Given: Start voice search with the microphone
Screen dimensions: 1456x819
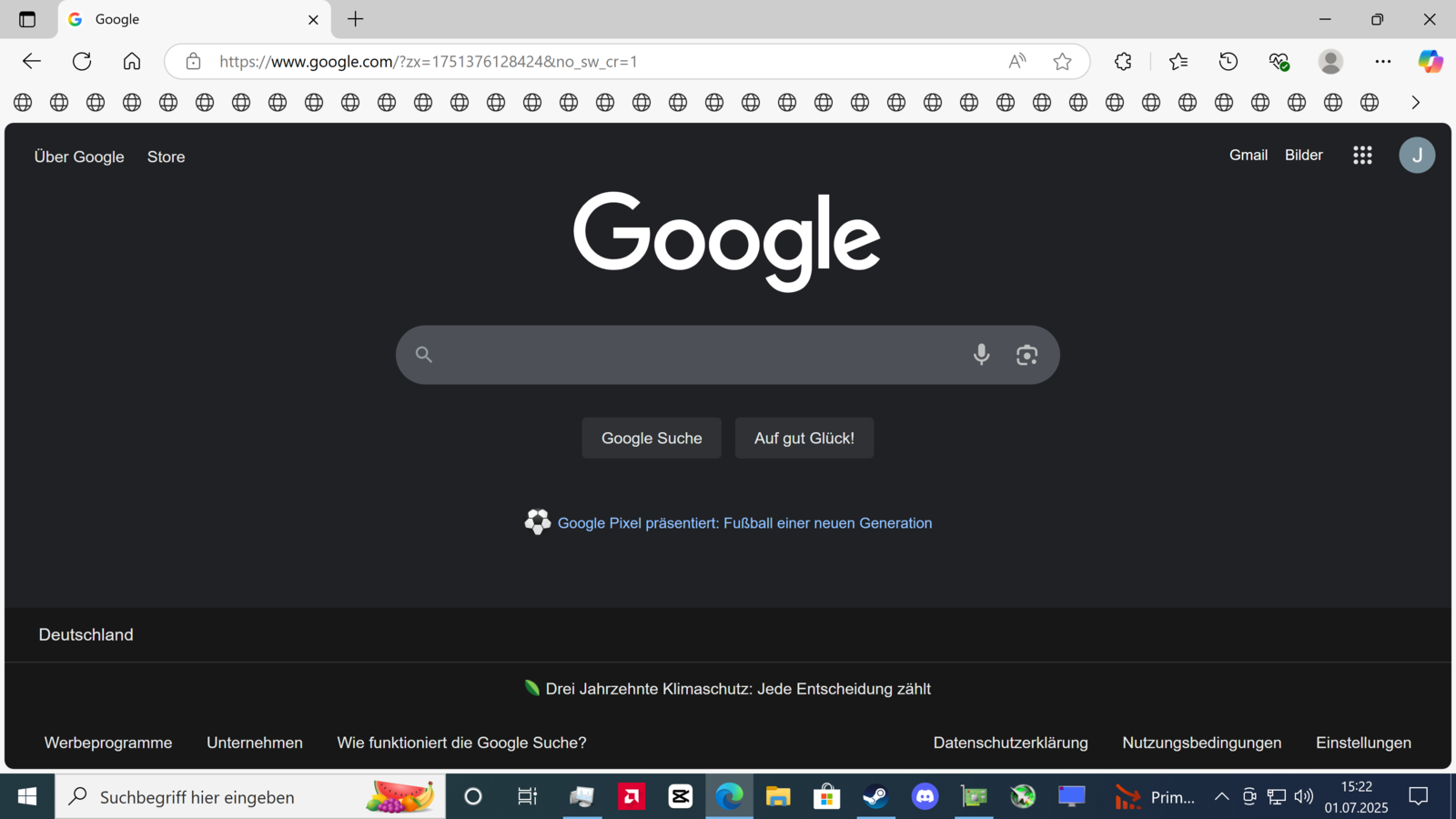Looking at the screenshot, I should (981, 354).
